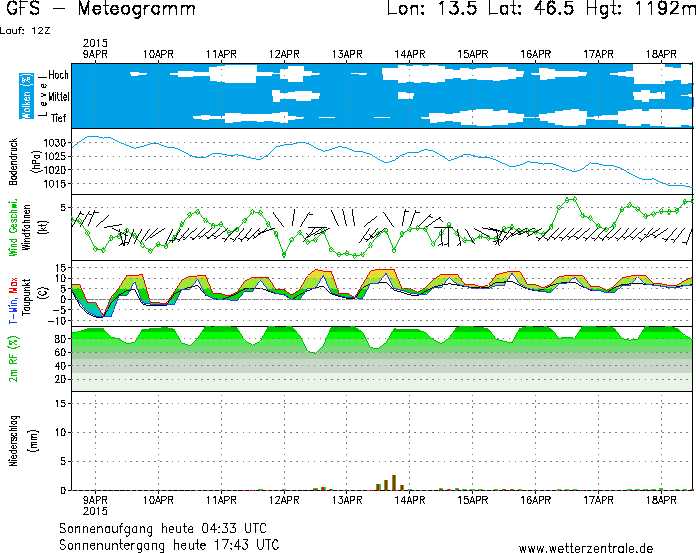This screenshot has width=696, height=553.
Task: Click the 'Wolken [%]' axis label
Action: pos(26,96)
